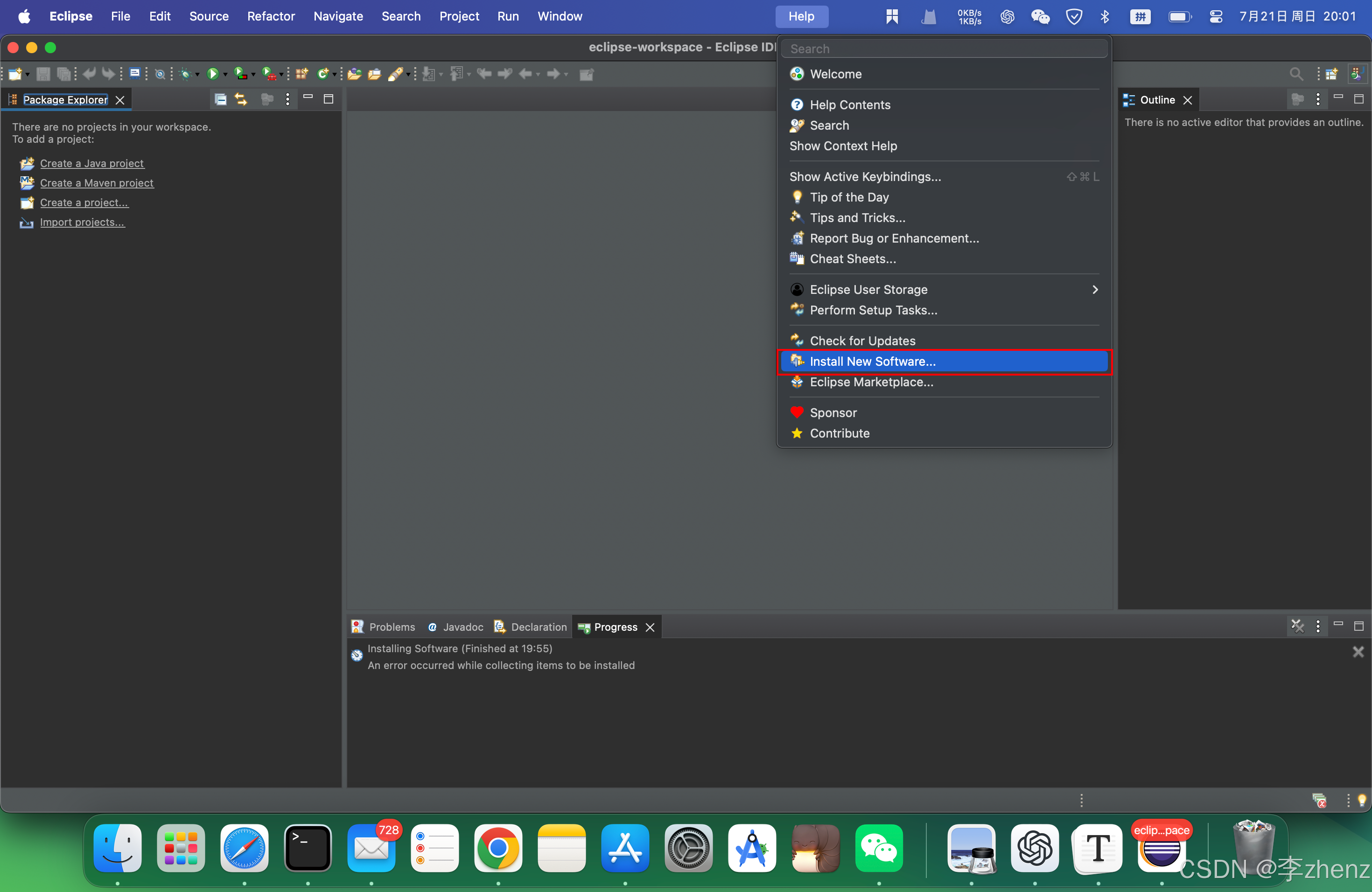Click the Save All toolbar icon
Viewport: 1372px width, 892px height.
tap(64, 74)
